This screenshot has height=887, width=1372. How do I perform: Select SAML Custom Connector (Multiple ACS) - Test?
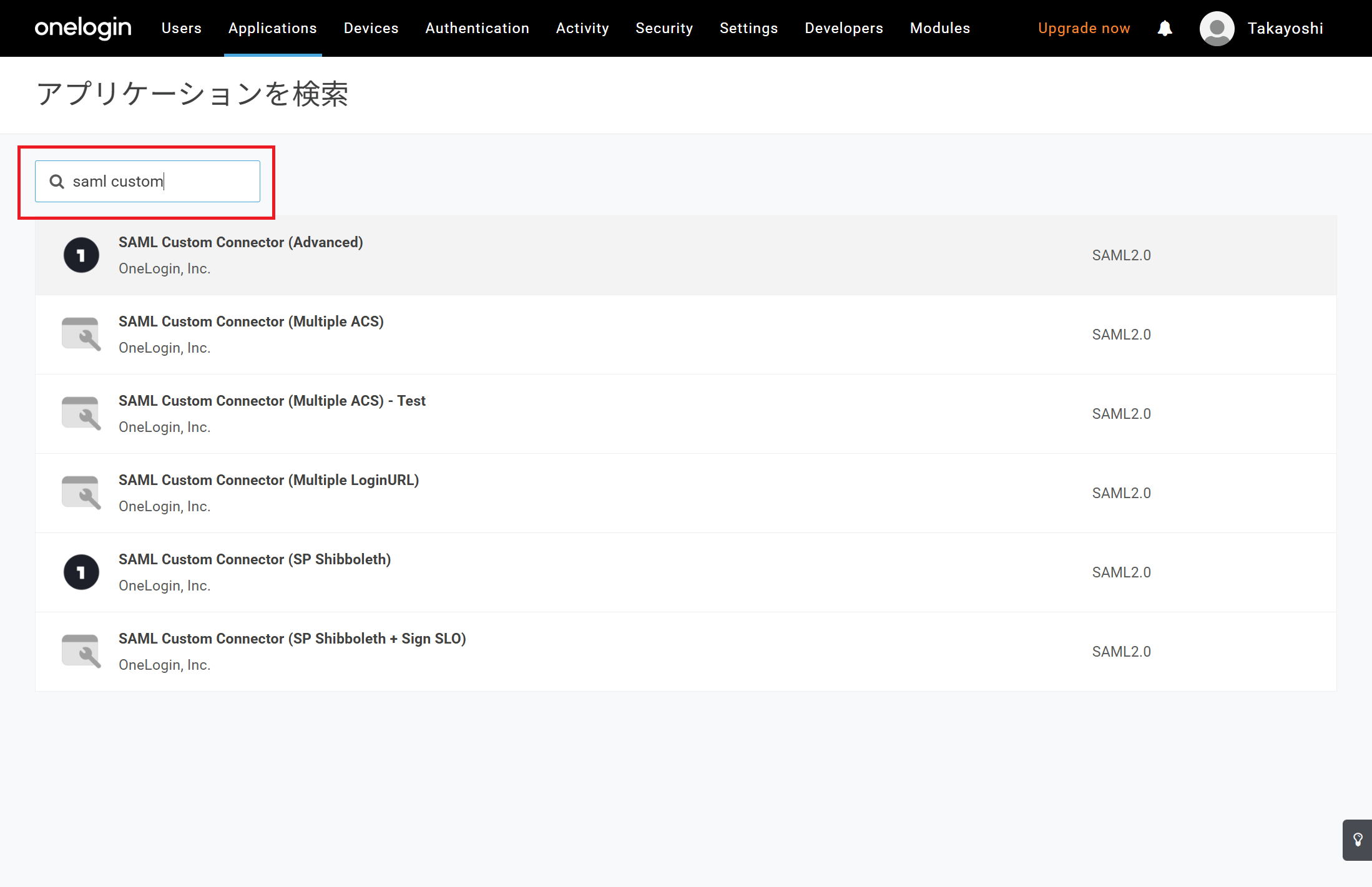pos(272,401)
